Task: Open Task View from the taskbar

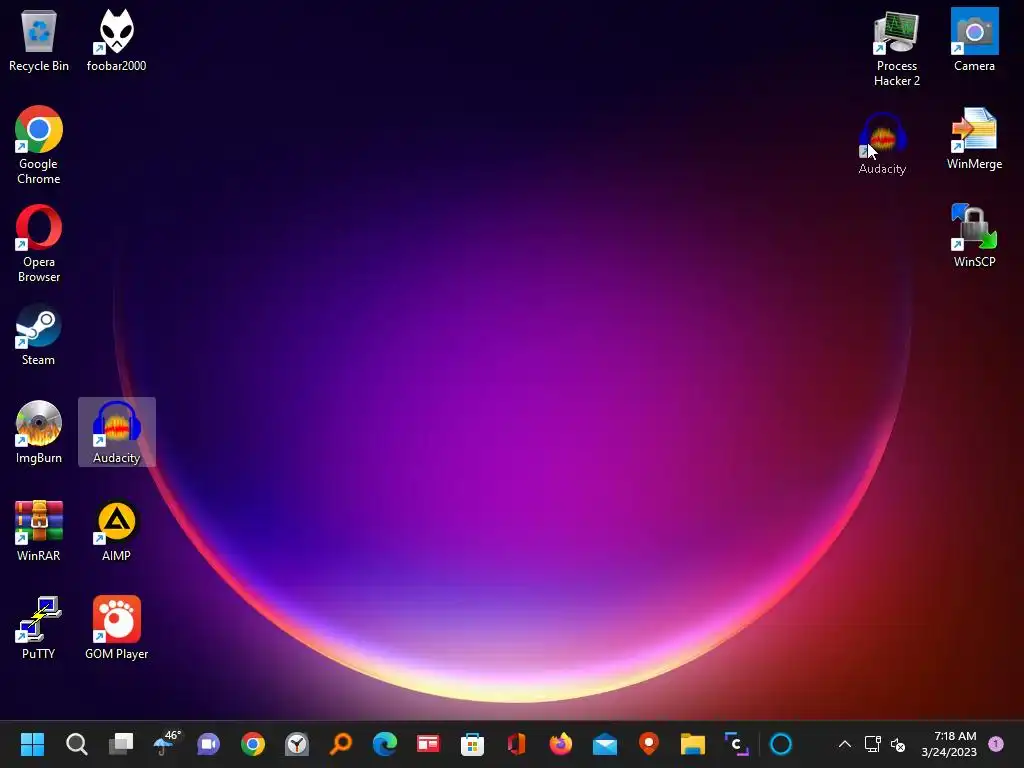Action: (x=121, y=744)
